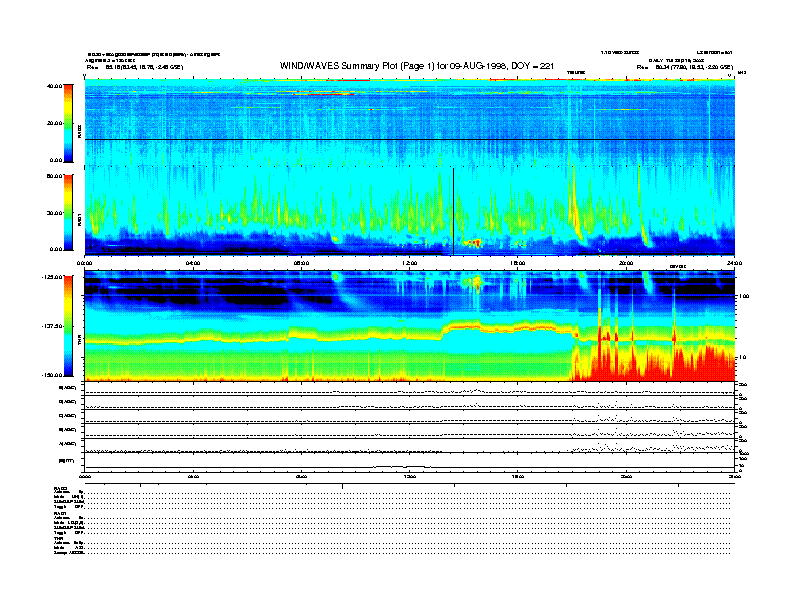Click the vertical black marker line in RAD1 panel

pos(454,212)
